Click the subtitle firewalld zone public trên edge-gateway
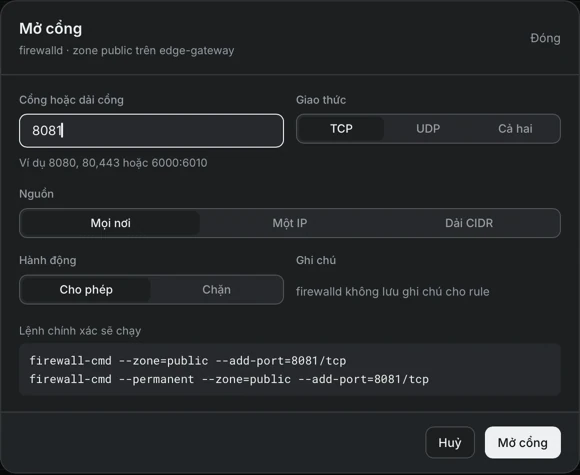This screenshot has height=475, width=580. coord(127,50)
